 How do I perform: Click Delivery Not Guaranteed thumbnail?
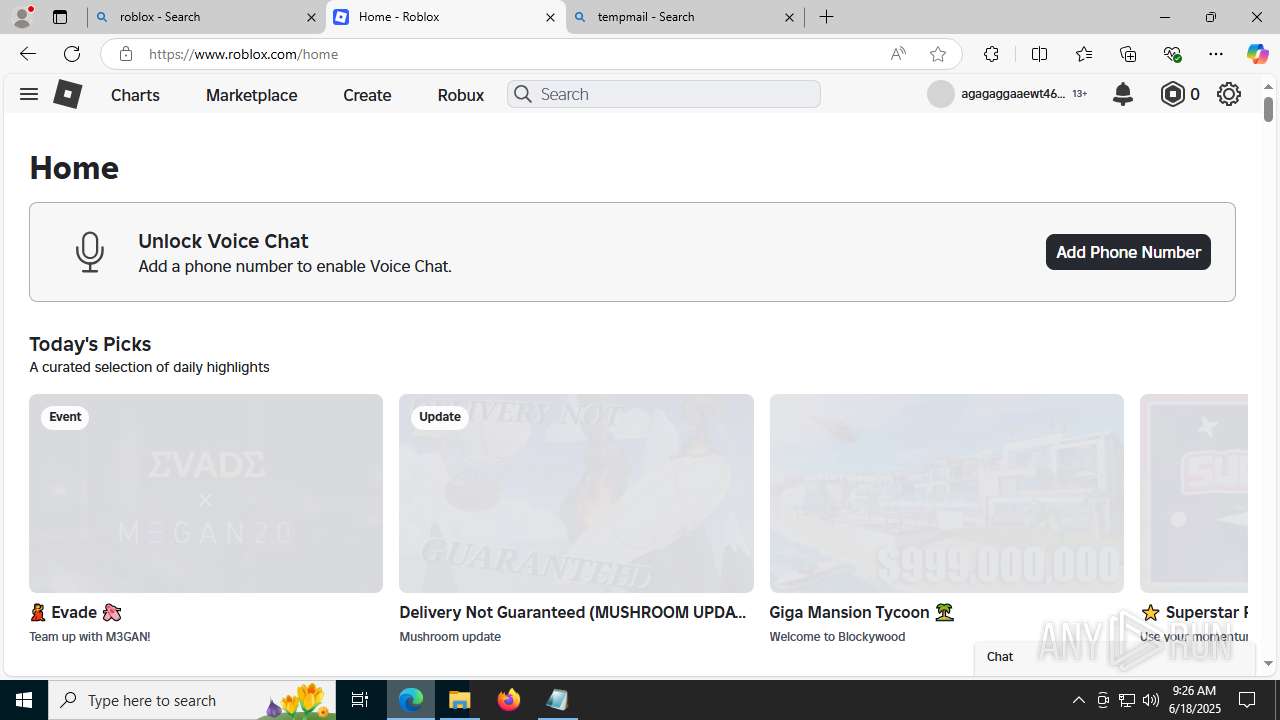coord(576,493)
